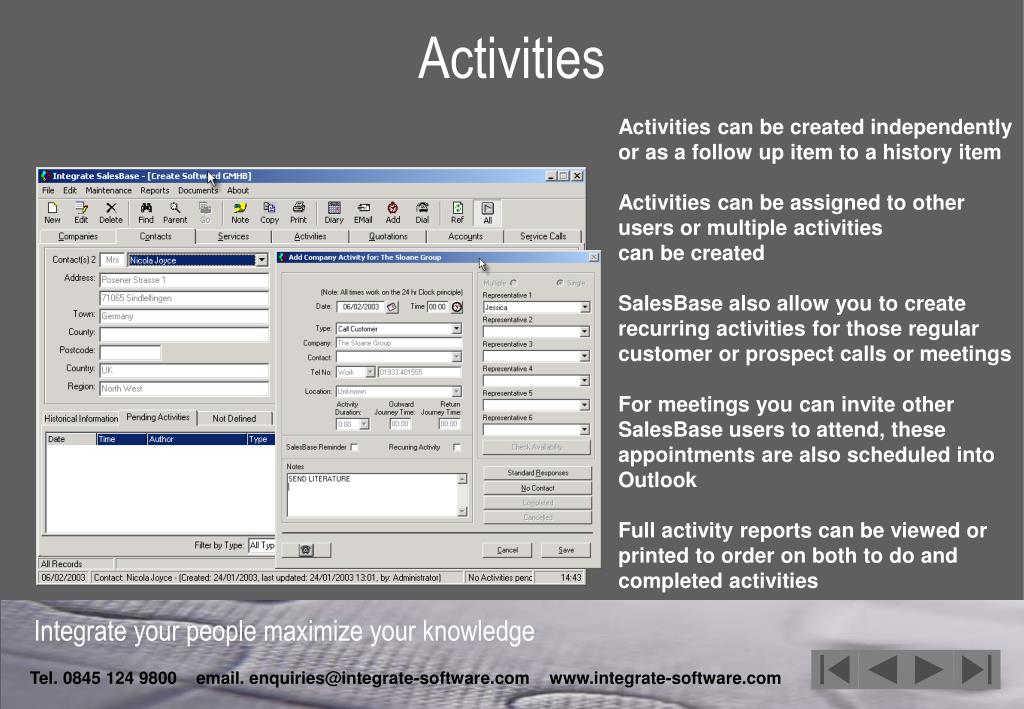
Task: Open Find with the binoculars icon
Action: tap(146, 212)
